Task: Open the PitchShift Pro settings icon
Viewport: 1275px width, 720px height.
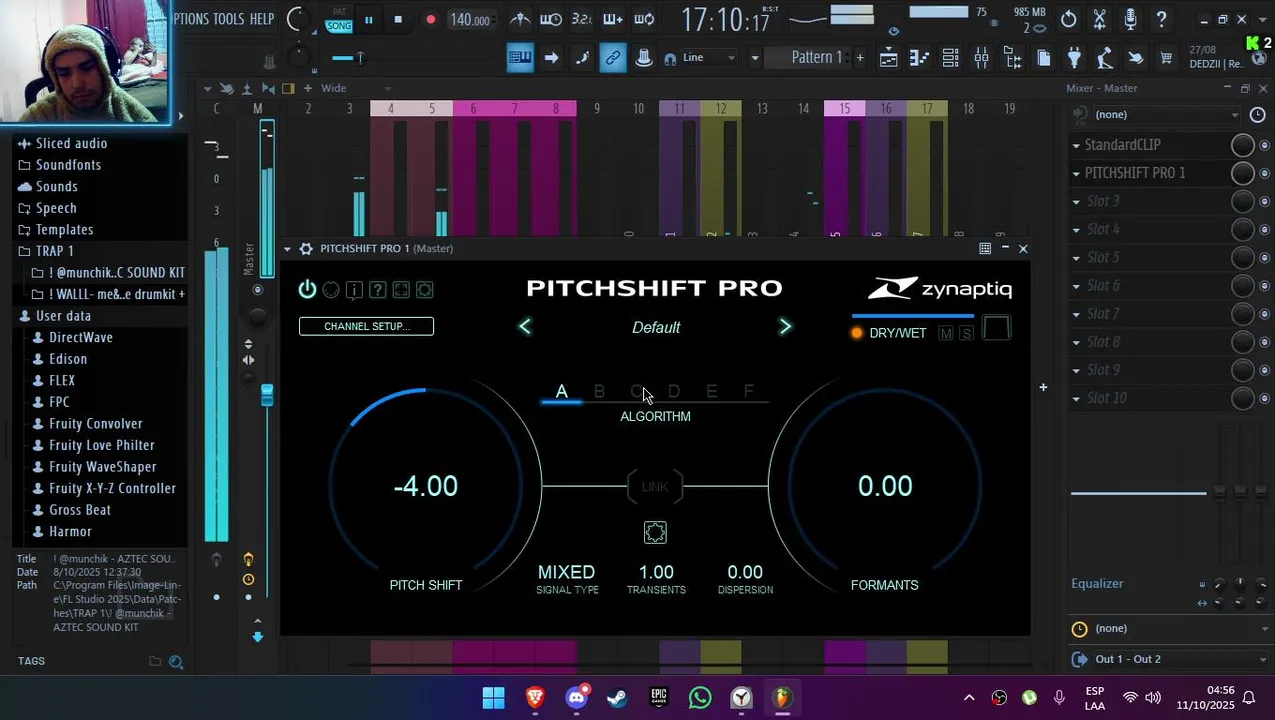Action: (x=425, y=290)
